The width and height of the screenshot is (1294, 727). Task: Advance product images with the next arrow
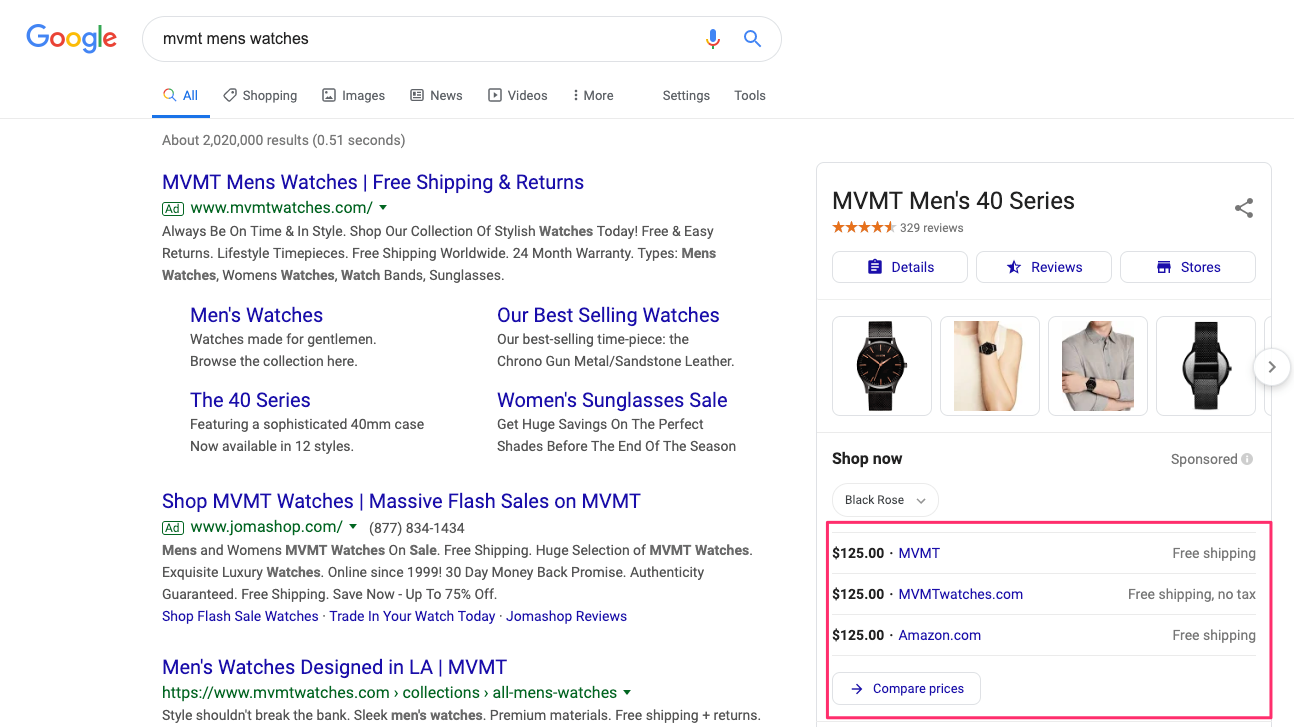point(1272,367)
